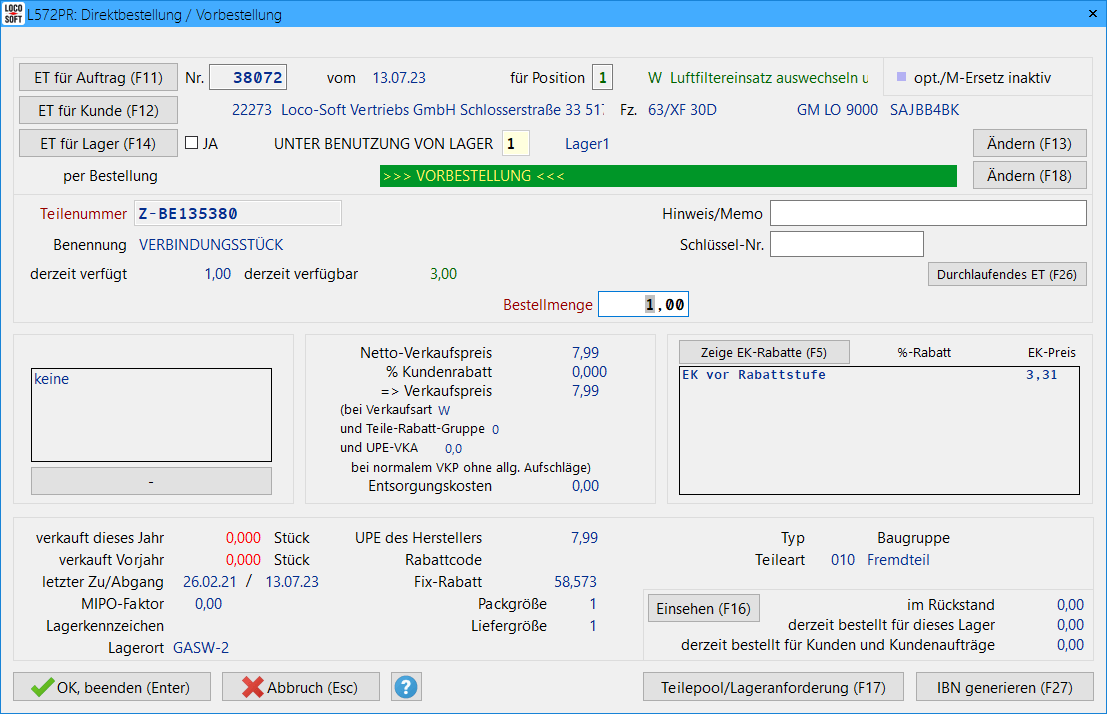Click Einsehen (F16) button
The height and width of the screenshot is (714, 1107).
704,608
